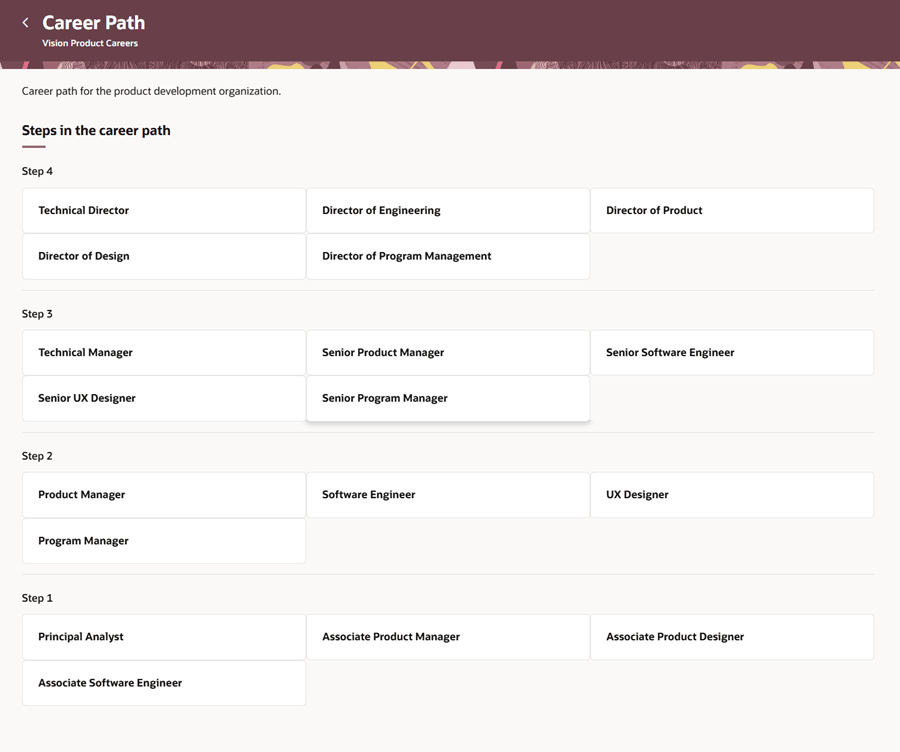Viewport: 900px width, 752px height.
Task: Select the Senior Product Manager role
Action: point(447,352)
